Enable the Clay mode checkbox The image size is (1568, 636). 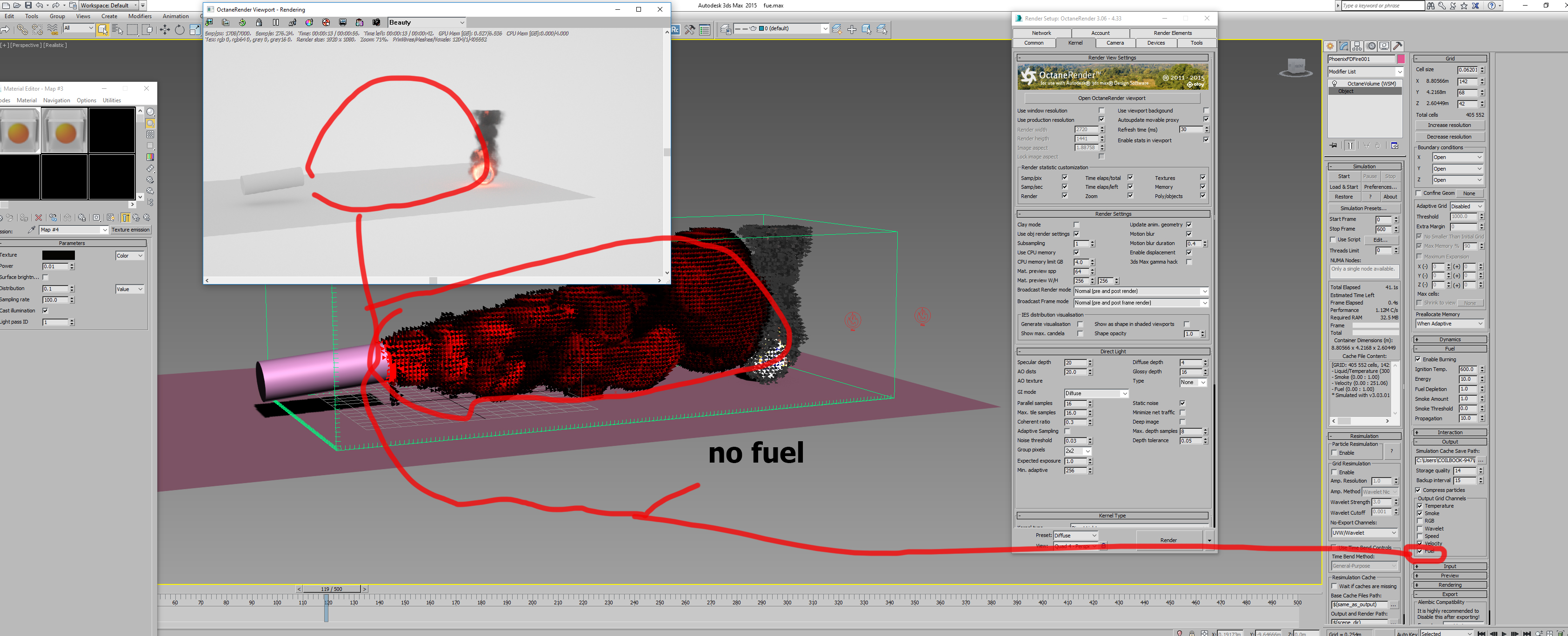coord(1076,225)
